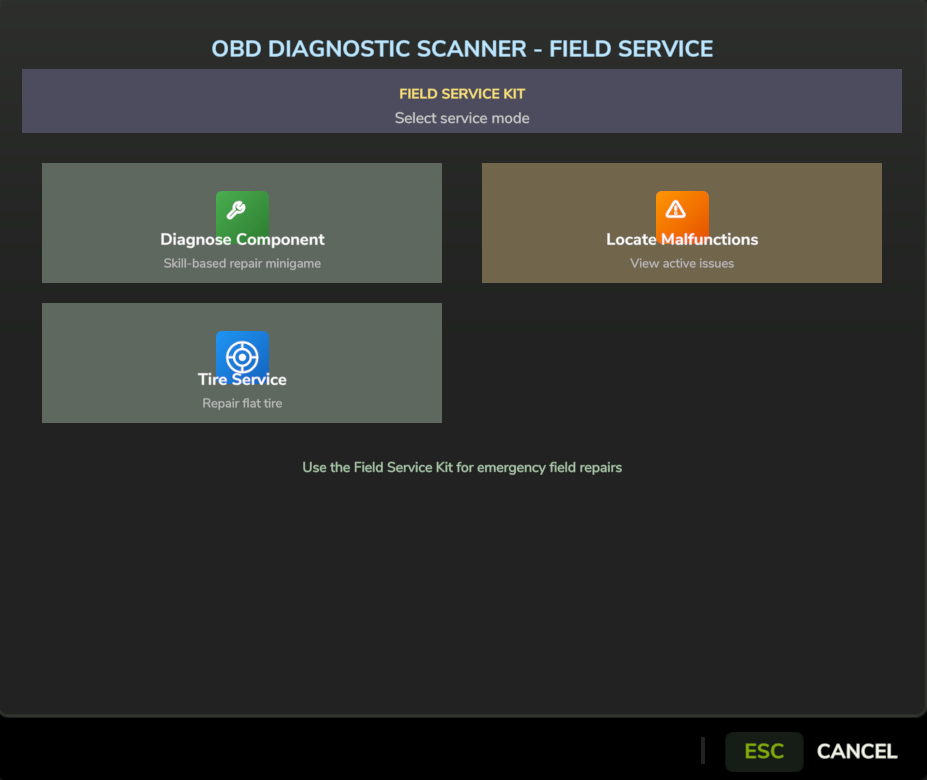Click 'Repair flat tire' subtitle
The height and width of the screenshot is (780, 927).
(242, 403)
